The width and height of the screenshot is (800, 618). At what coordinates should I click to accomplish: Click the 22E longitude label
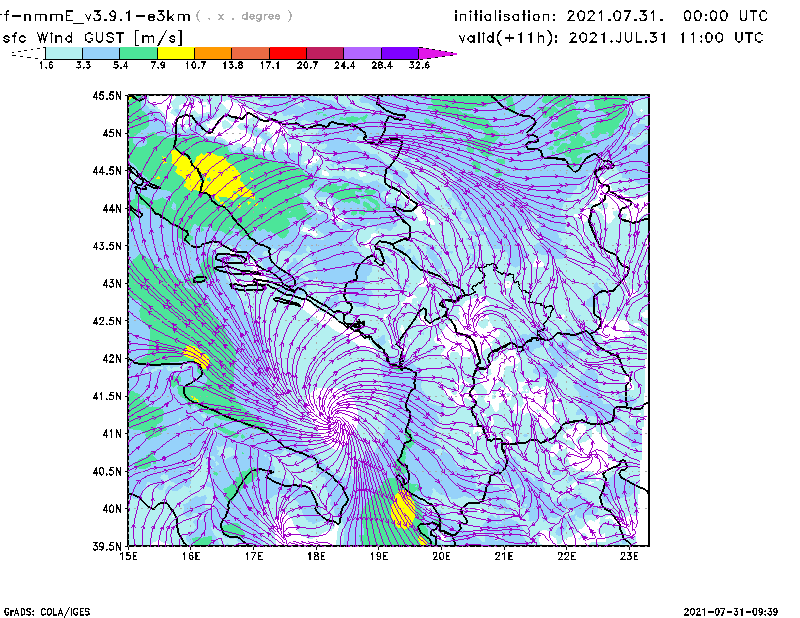click(567, 556)
